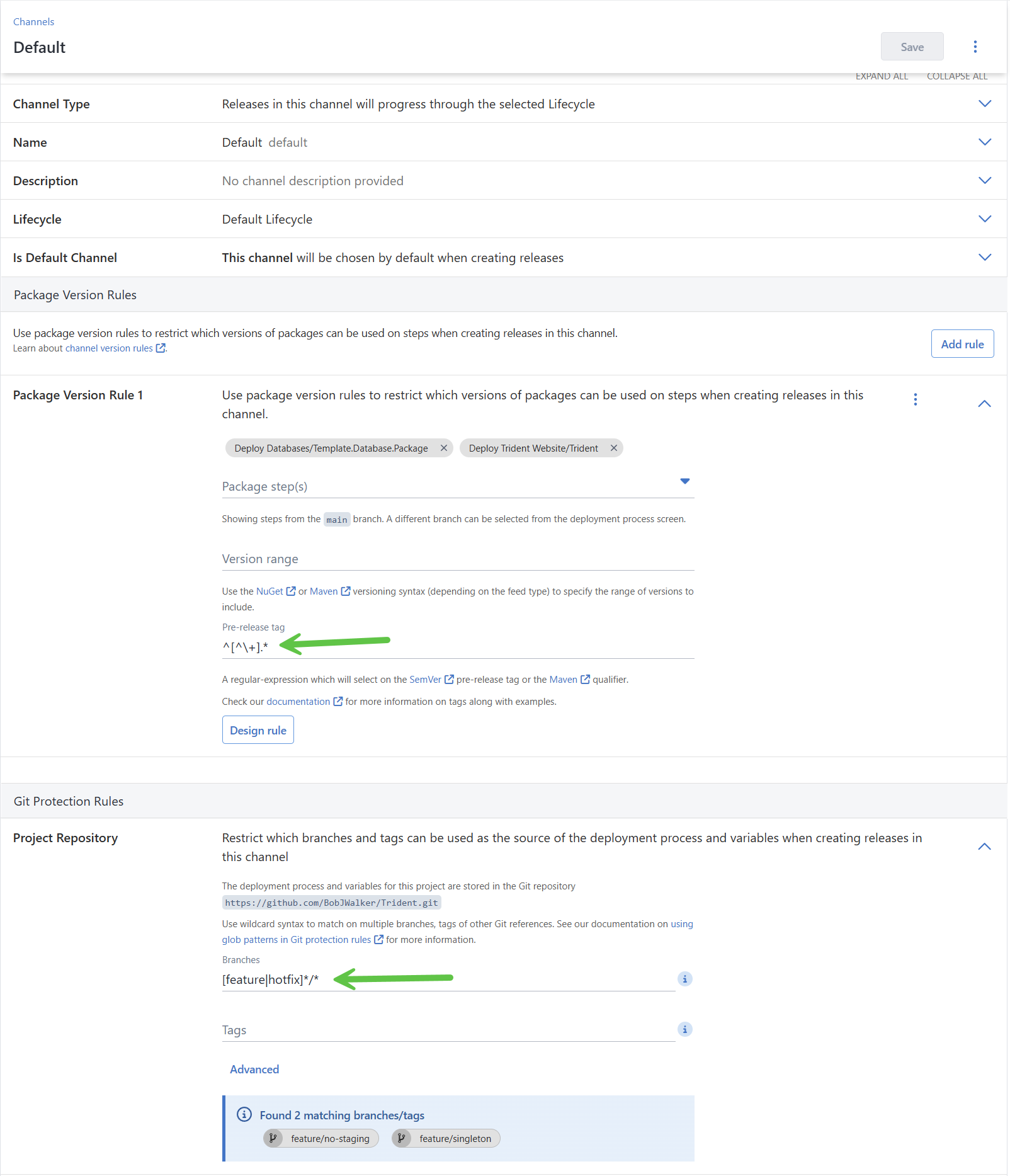Click the branch icon on feature/singleton chip
1010x1176 pixels.
click(x=402, y=1138)
